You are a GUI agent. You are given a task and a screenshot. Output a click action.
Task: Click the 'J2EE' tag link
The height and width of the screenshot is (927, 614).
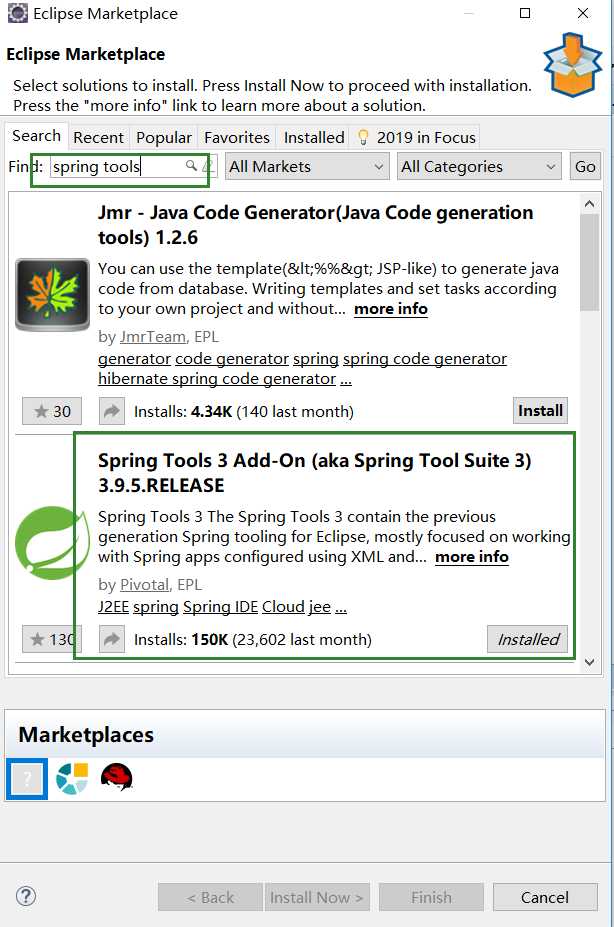pos(113,607)
